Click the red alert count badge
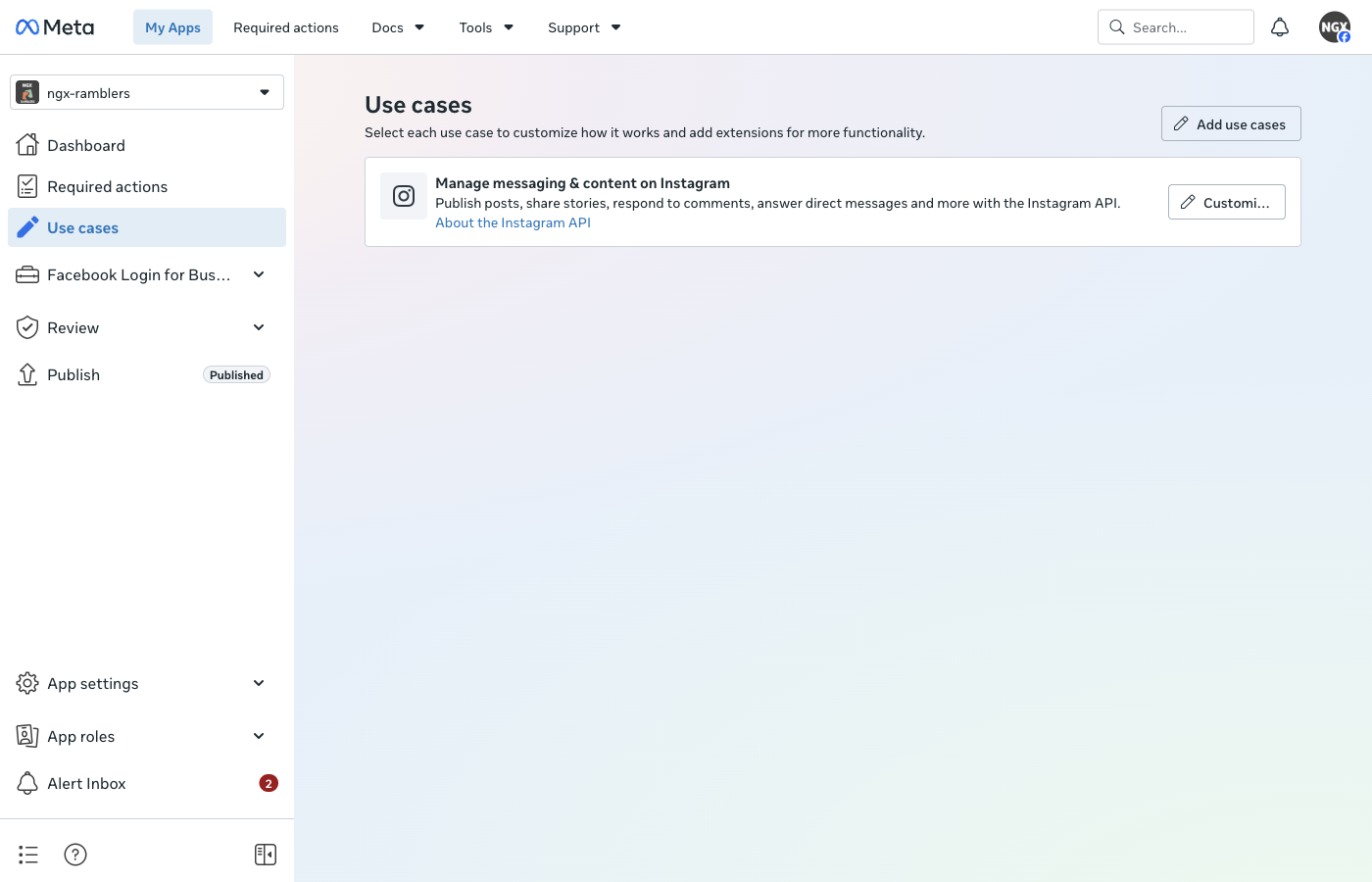1372x882 pixels. (269, 783)
